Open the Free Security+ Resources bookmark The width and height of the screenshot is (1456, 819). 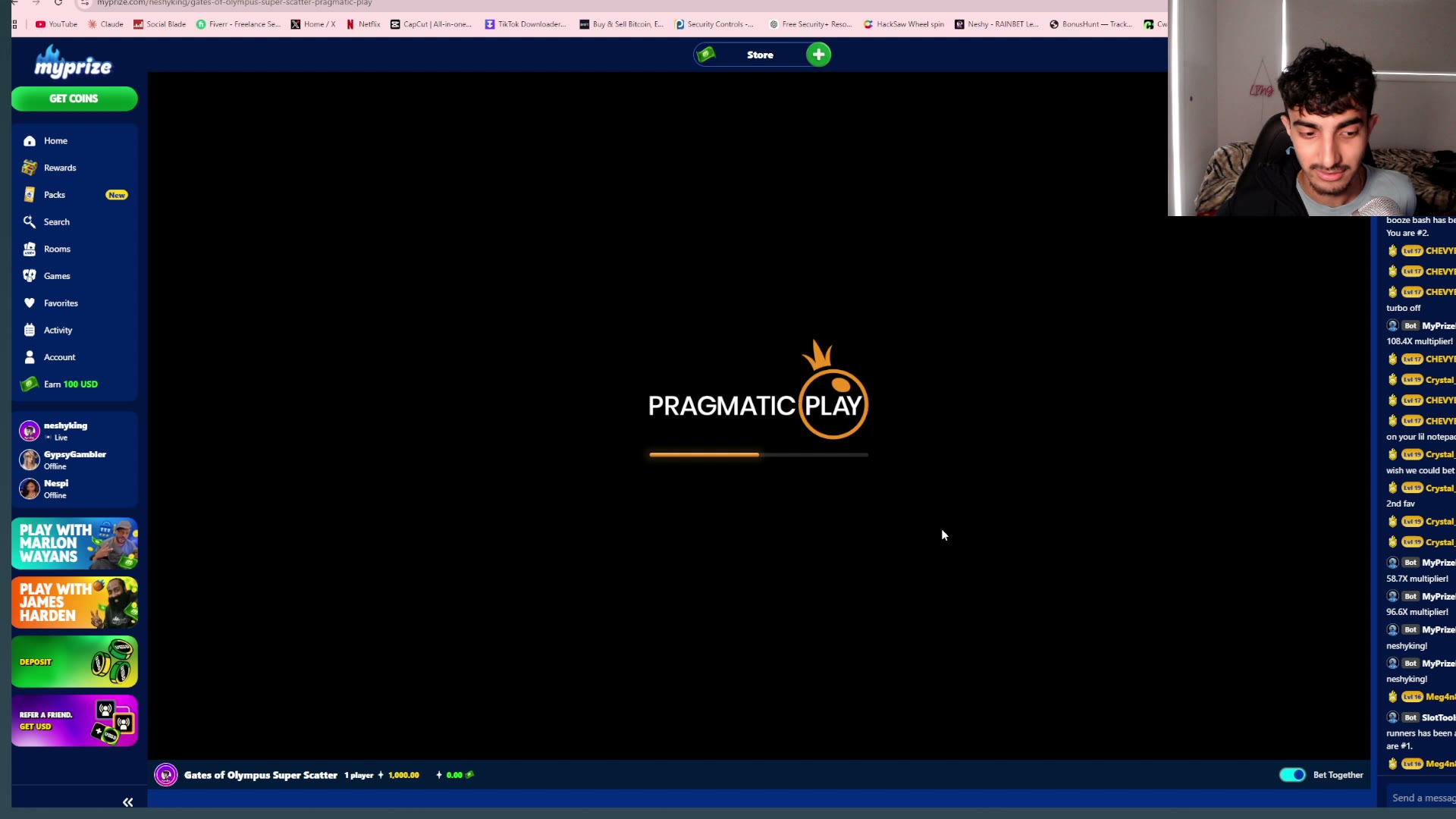pos(811,24)
